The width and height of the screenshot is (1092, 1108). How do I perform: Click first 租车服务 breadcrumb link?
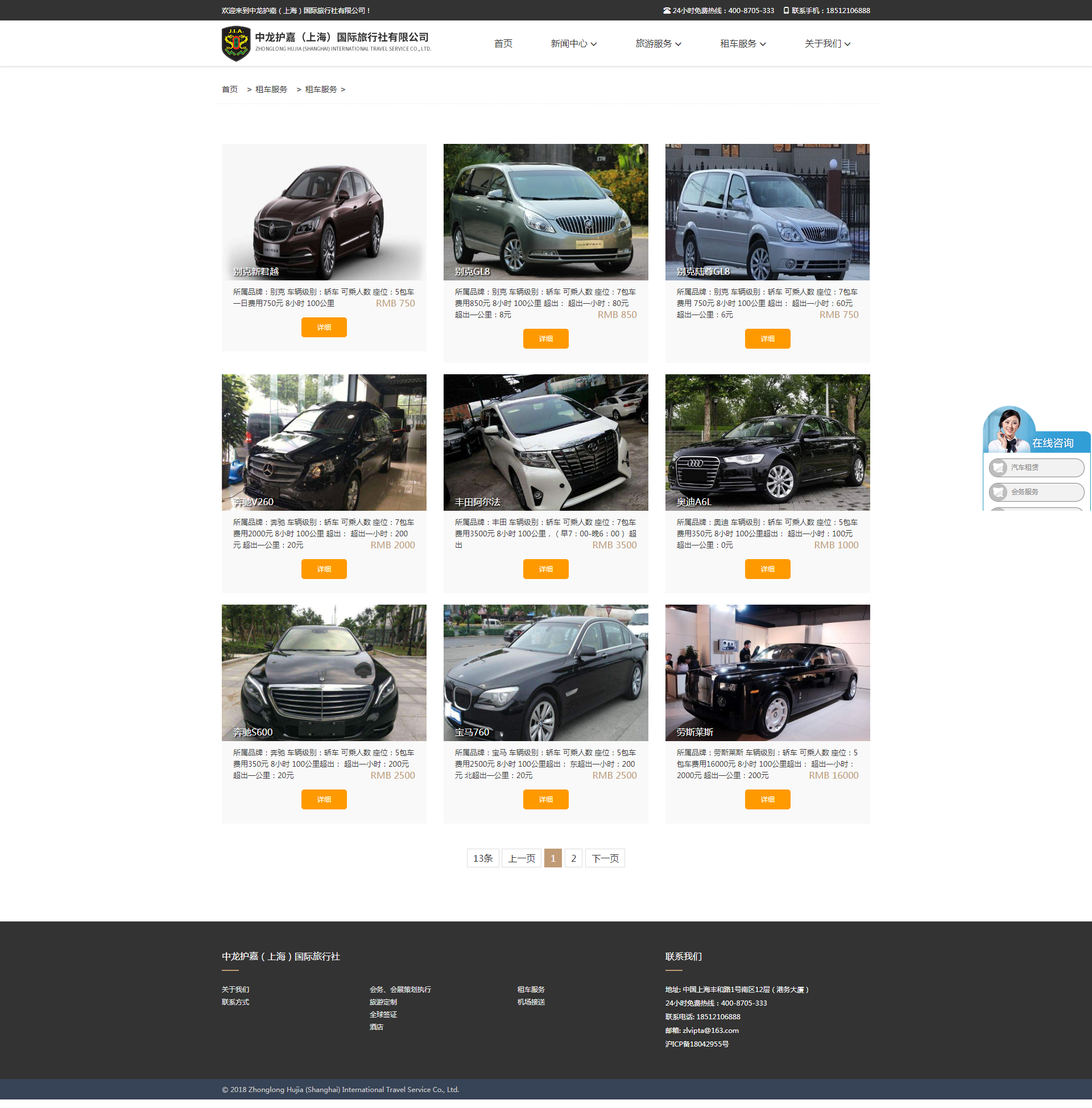click(271, 89)
